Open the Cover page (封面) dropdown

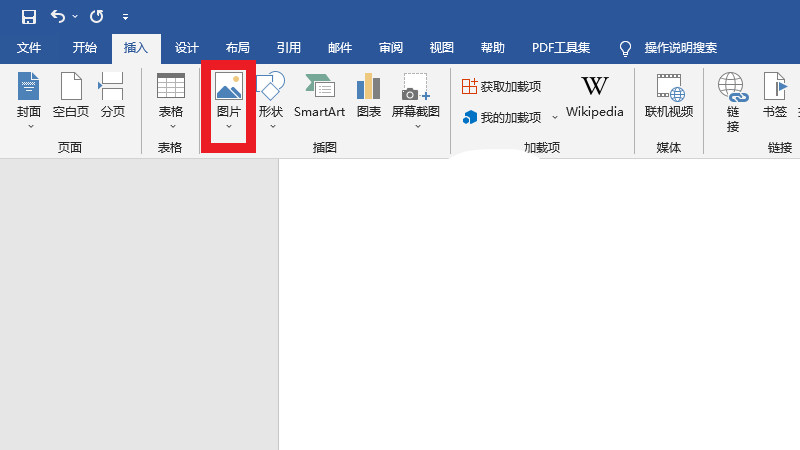(x=29, y=126)
